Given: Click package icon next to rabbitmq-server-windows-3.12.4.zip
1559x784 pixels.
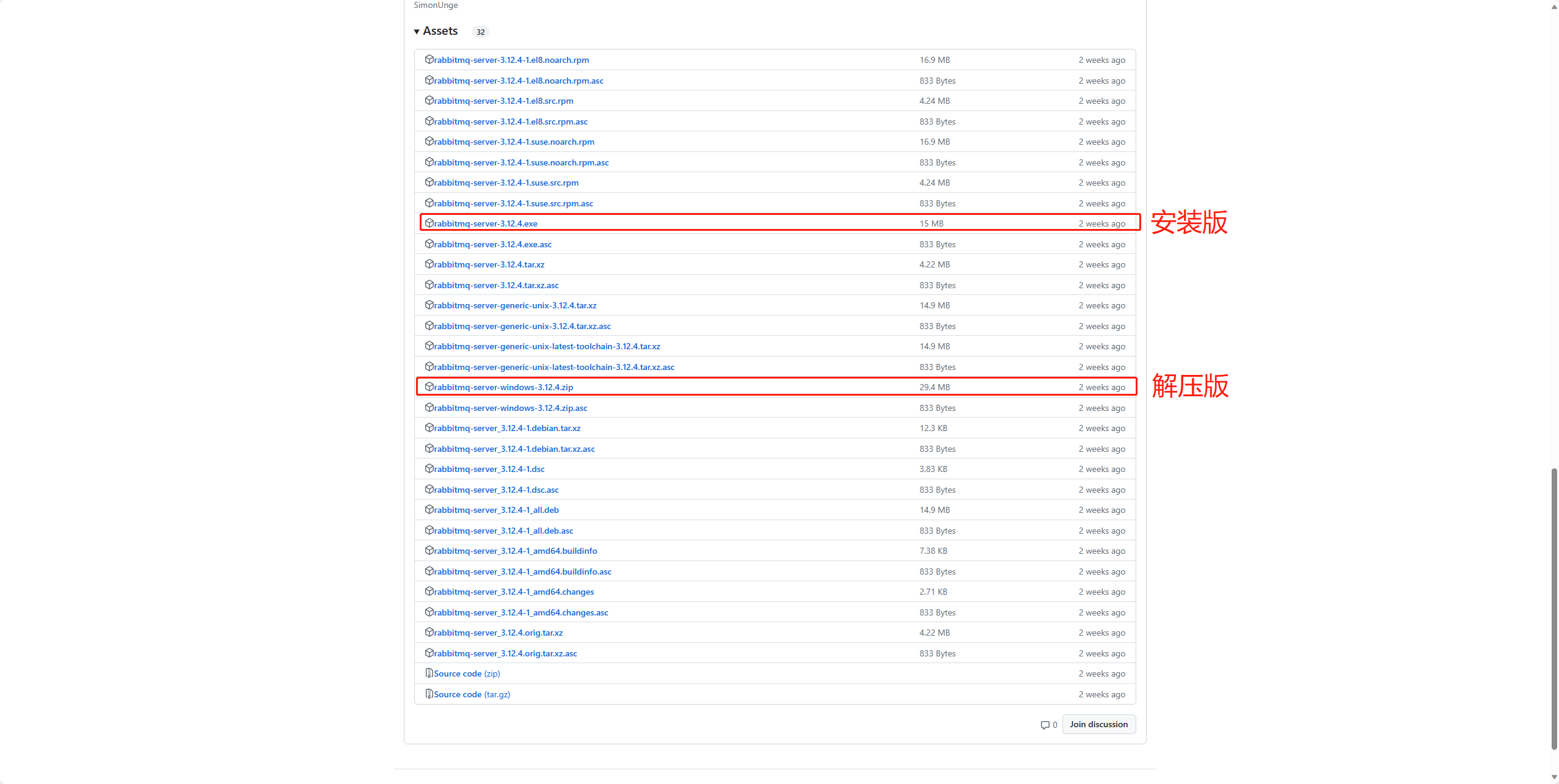Looking at the screenshot, I should click(x=429, y=387).
